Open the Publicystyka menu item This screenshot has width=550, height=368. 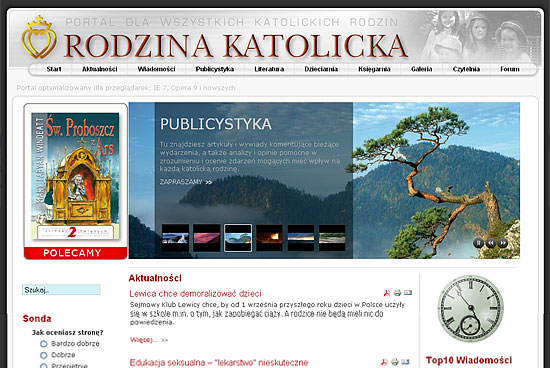[x=215, y=69]
